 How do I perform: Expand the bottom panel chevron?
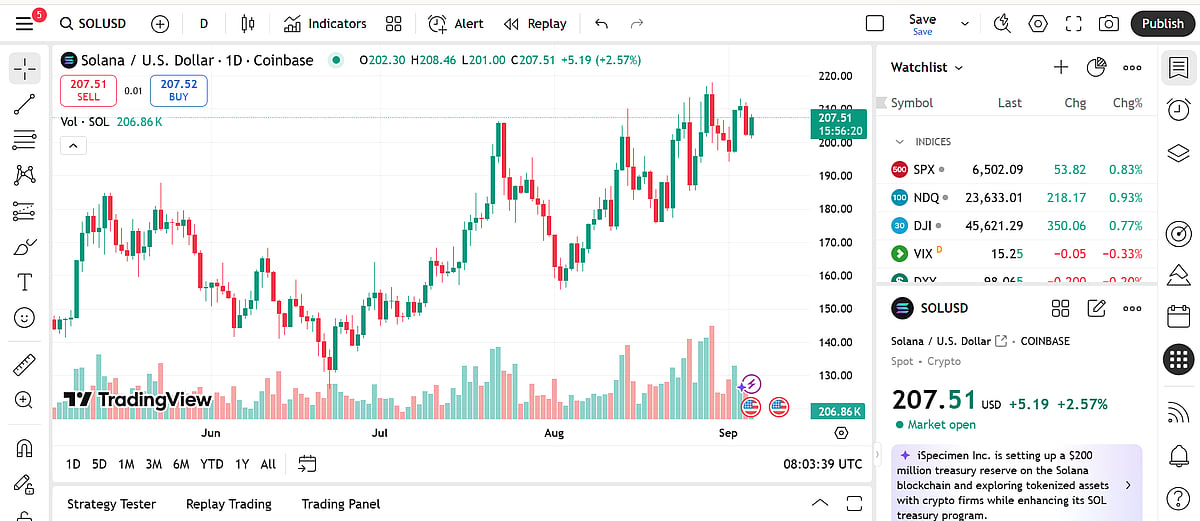(x=820, y=503)
